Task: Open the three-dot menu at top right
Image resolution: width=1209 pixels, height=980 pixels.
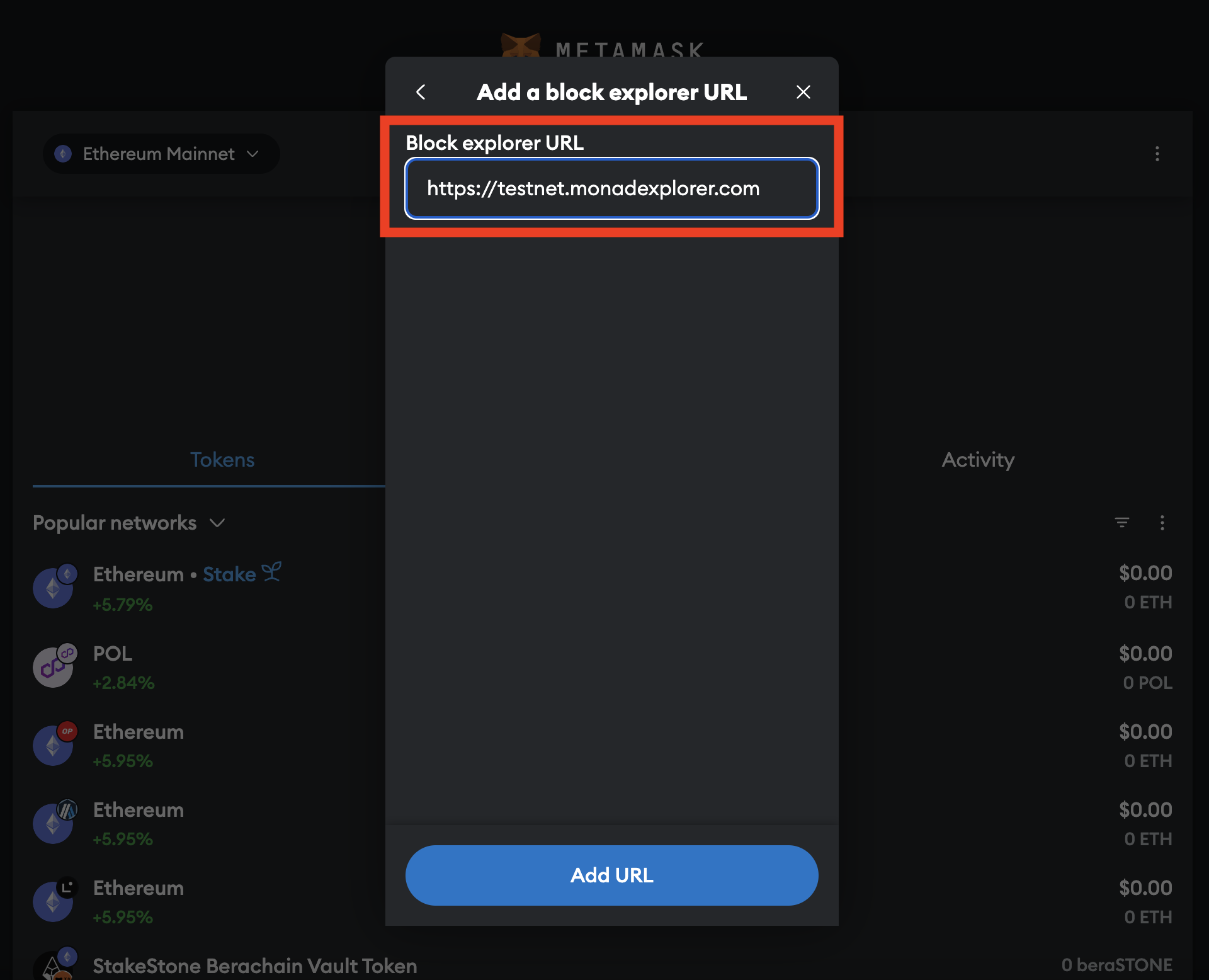Action: tap(1157, 154)
